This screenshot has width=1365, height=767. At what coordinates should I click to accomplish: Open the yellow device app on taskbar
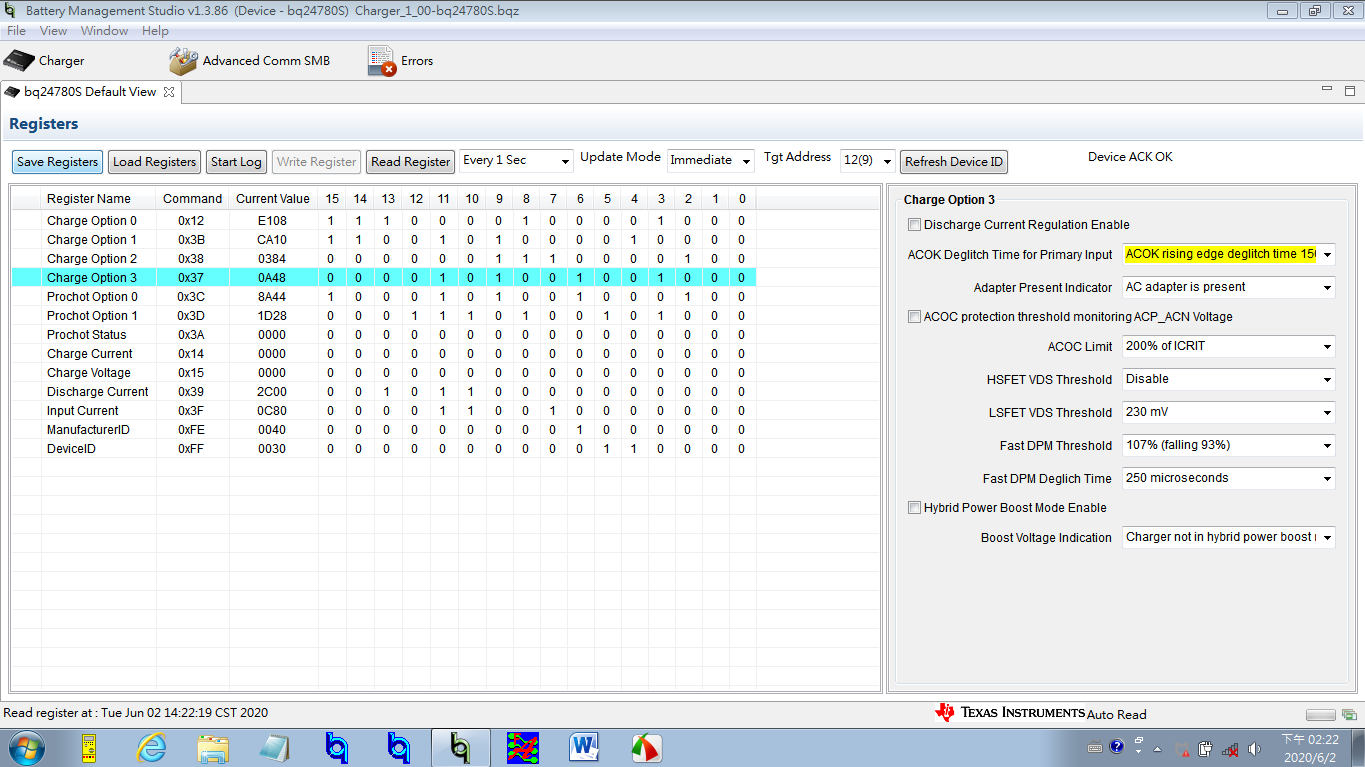[x=89, y=747]
